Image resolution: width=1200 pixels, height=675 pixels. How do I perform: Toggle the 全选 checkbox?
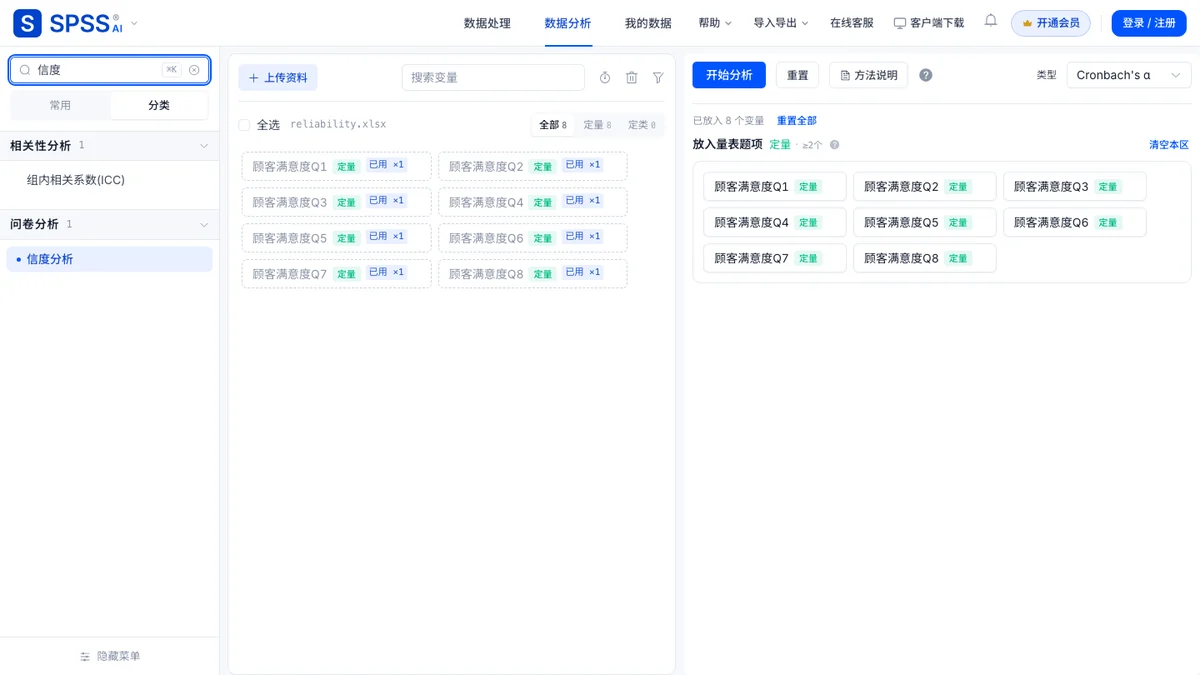(x=244, y=125)
